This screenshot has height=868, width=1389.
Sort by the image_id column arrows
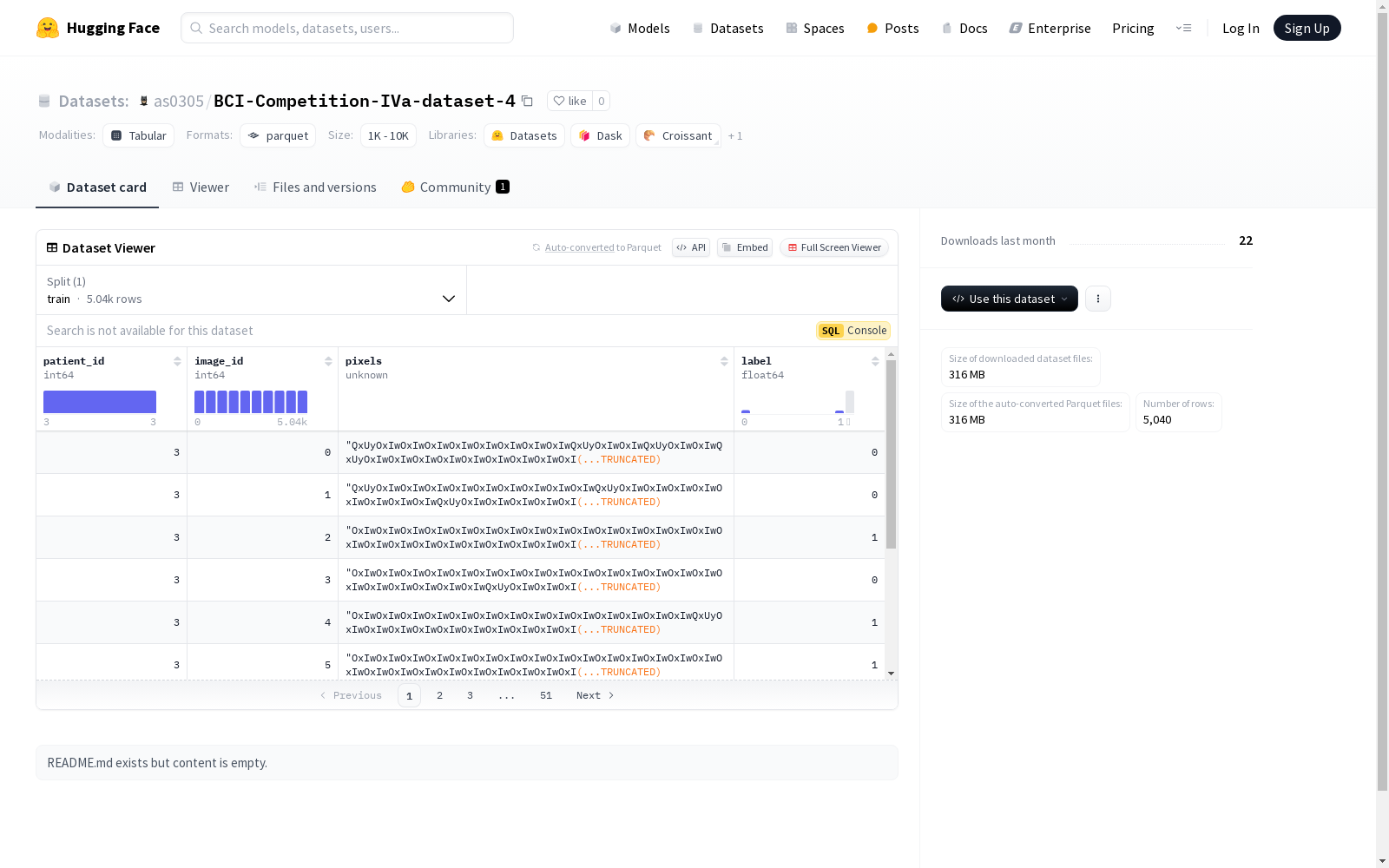click(x=328, y=361)
